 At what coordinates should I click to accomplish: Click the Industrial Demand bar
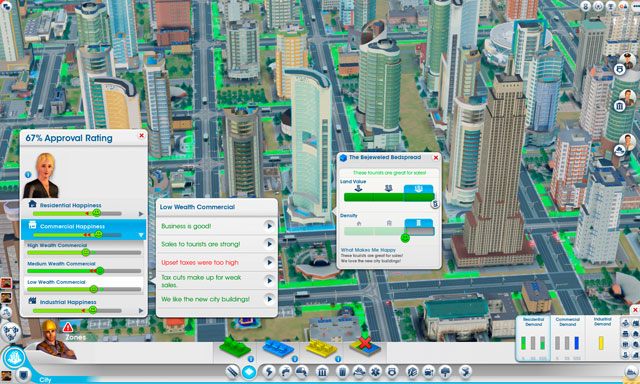coord(601,343)
